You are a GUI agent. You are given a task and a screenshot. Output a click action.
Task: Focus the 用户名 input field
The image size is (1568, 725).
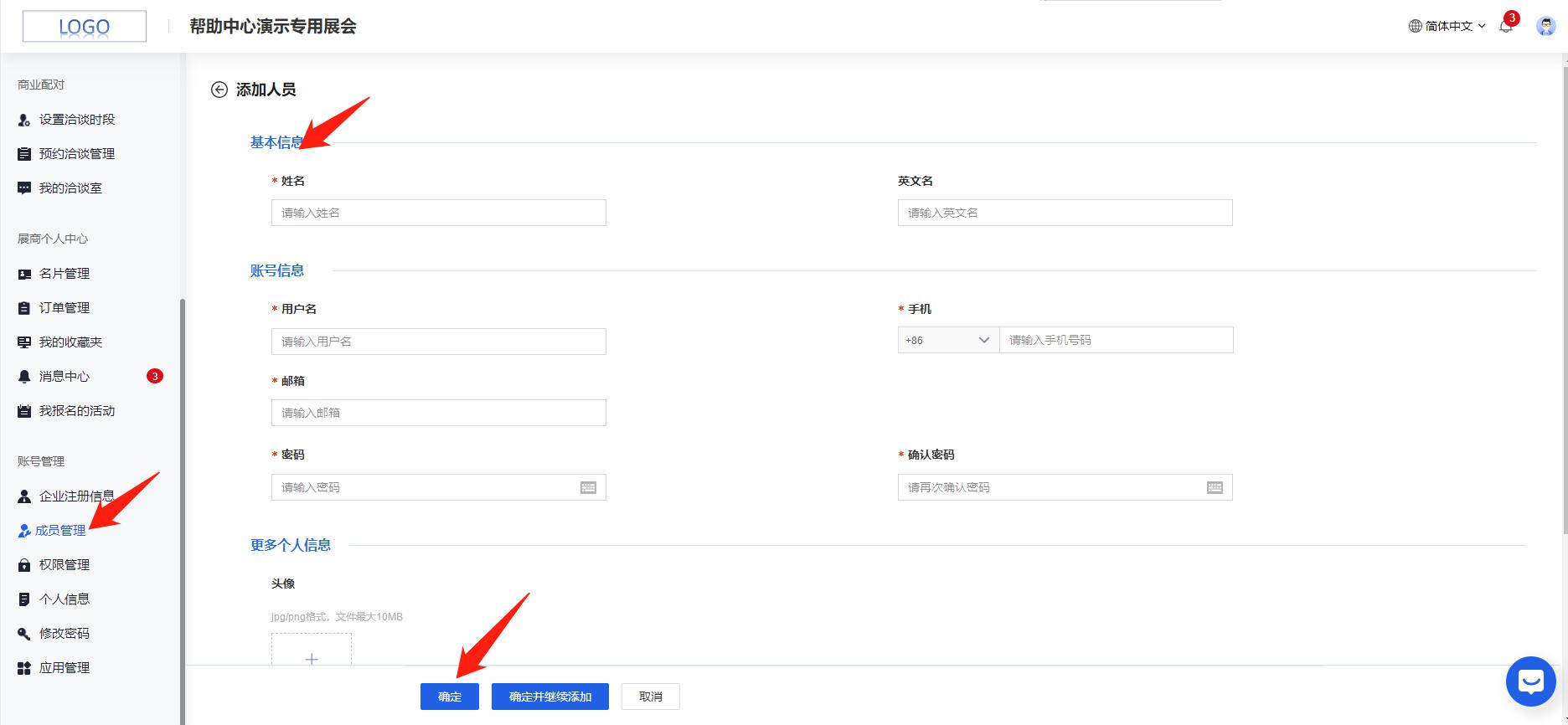pos(439,342)
